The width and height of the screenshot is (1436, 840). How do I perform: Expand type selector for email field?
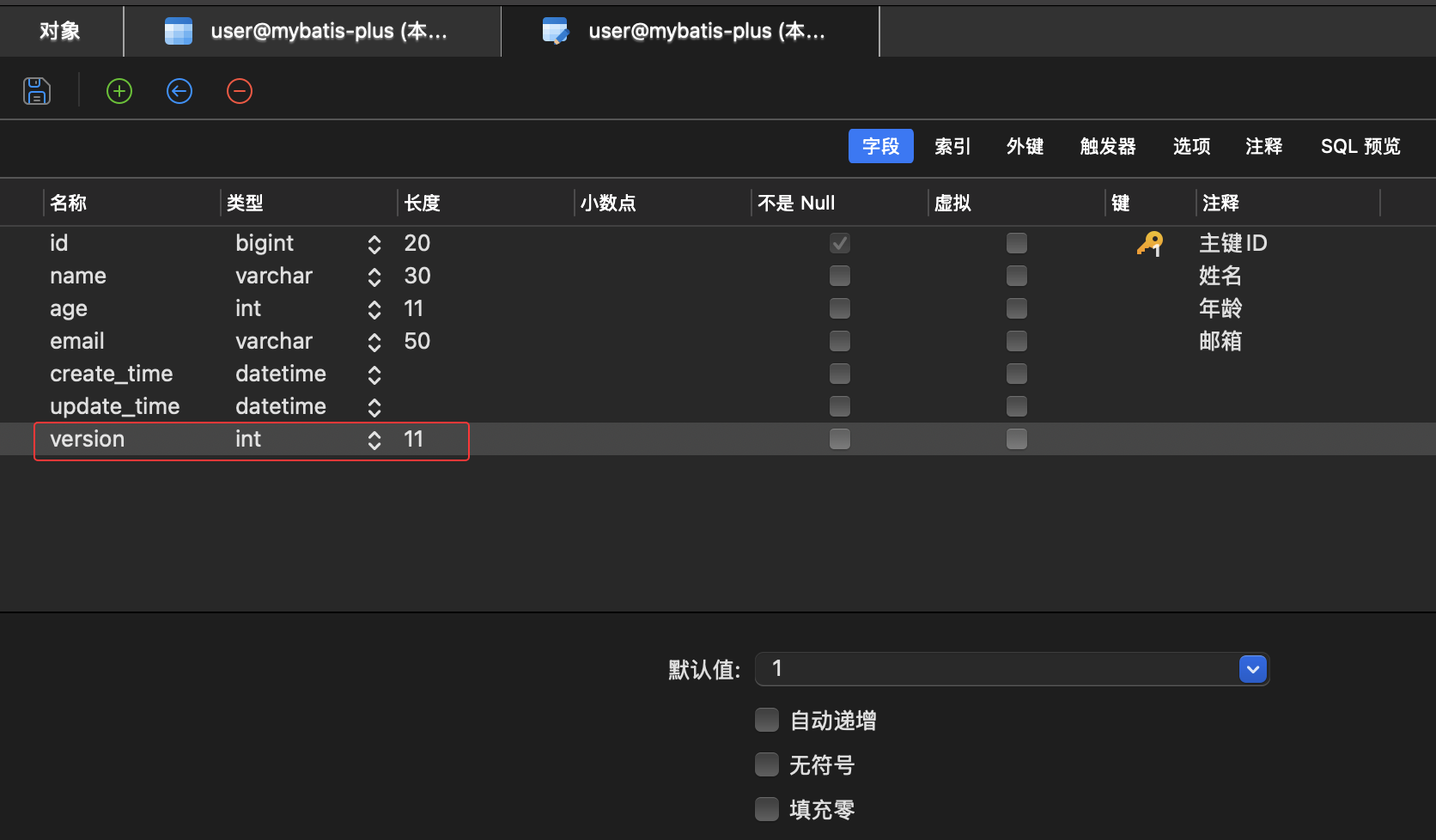click(x=374, y=342)
